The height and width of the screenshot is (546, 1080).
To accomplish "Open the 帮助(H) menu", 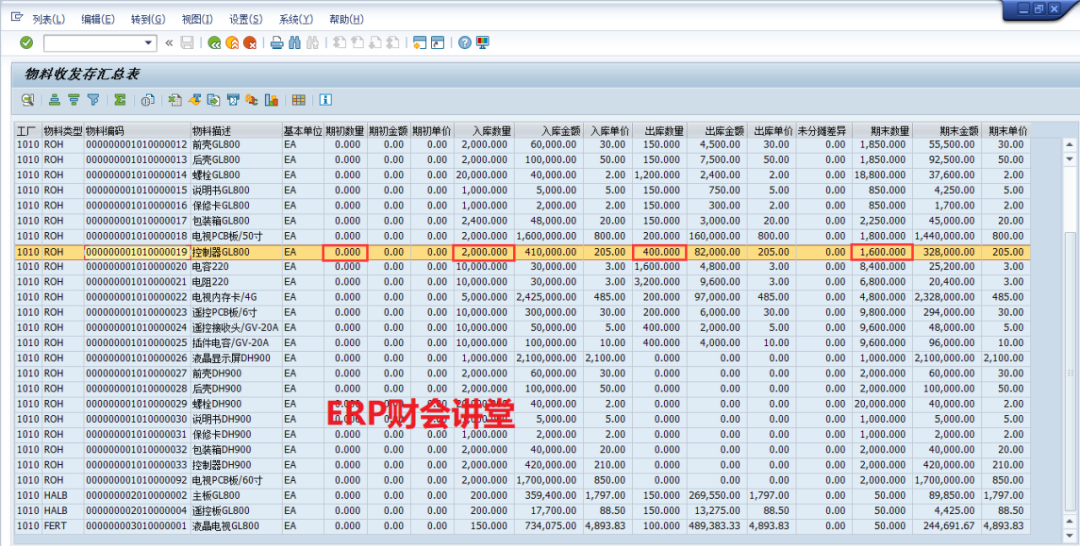I will [x=346, y=19].
